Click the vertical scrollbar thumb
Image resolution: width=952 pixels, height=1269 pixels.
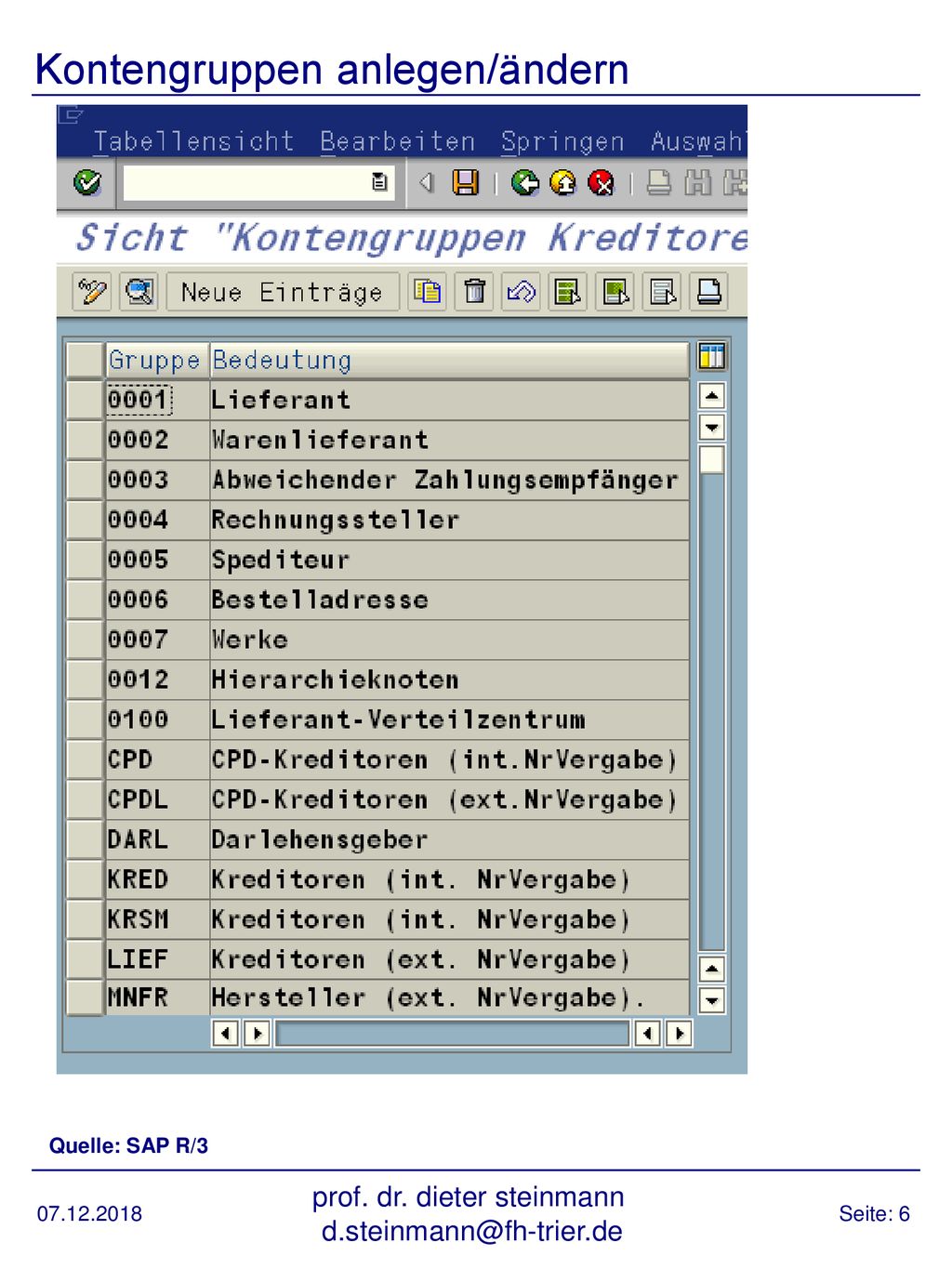(x=711, y=460)
